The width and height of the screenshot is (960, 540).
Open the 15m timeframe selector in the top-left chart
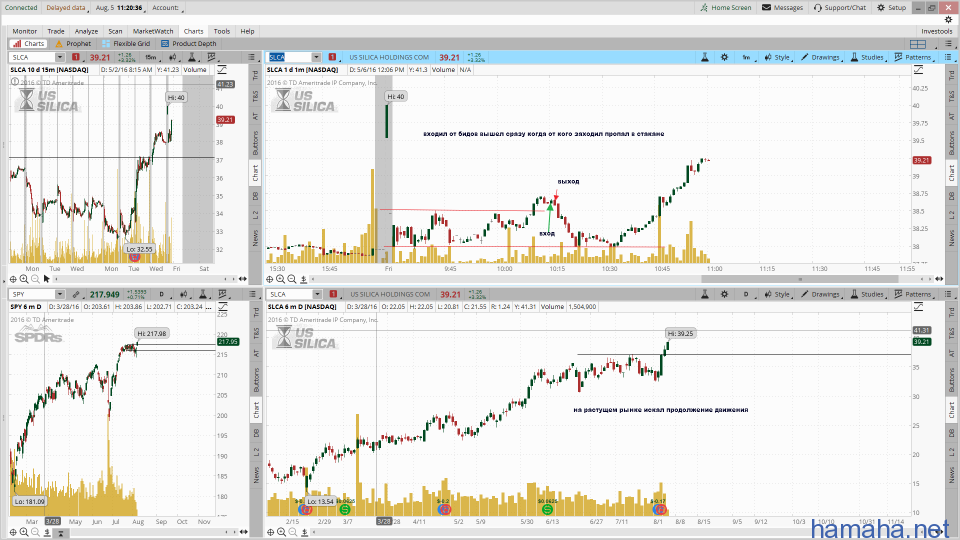coord(151,57)
